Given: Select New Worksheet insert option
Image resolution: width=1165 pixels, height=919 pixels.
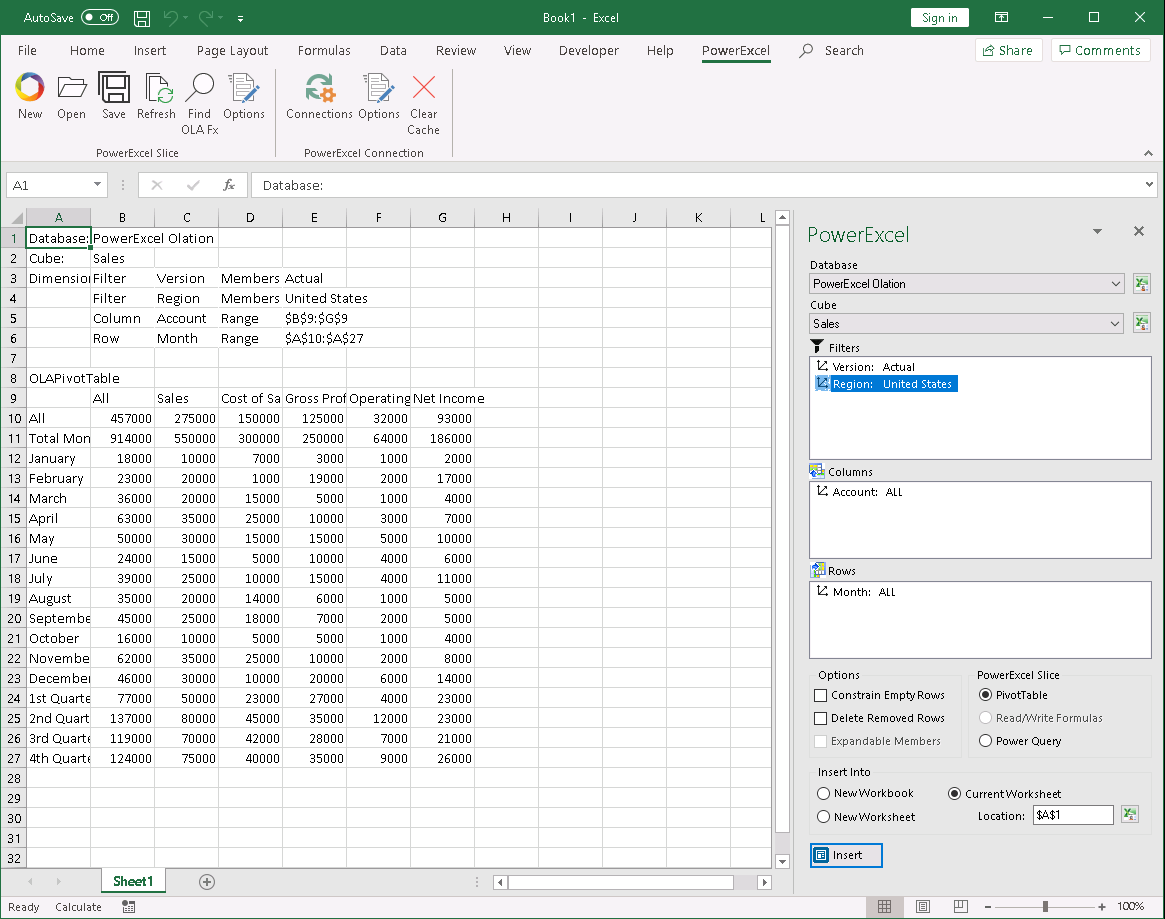Looking at the screenshot, I should [823, 816].
